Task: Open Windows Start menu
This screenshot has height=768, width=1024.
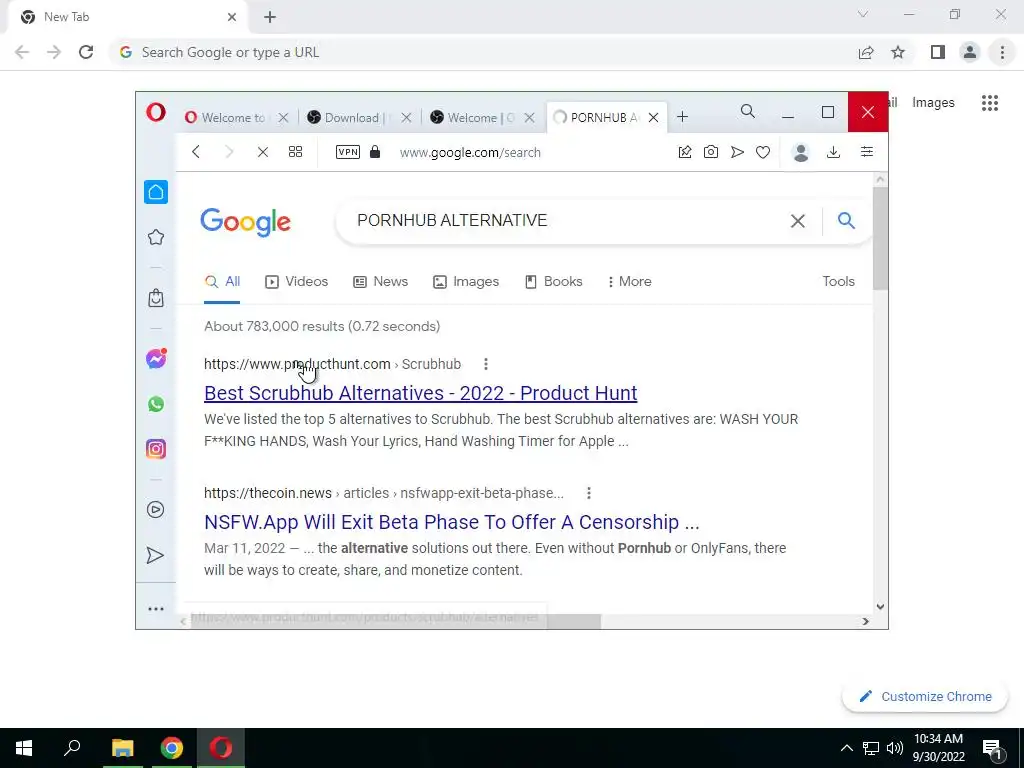Action: click(24, 748)
